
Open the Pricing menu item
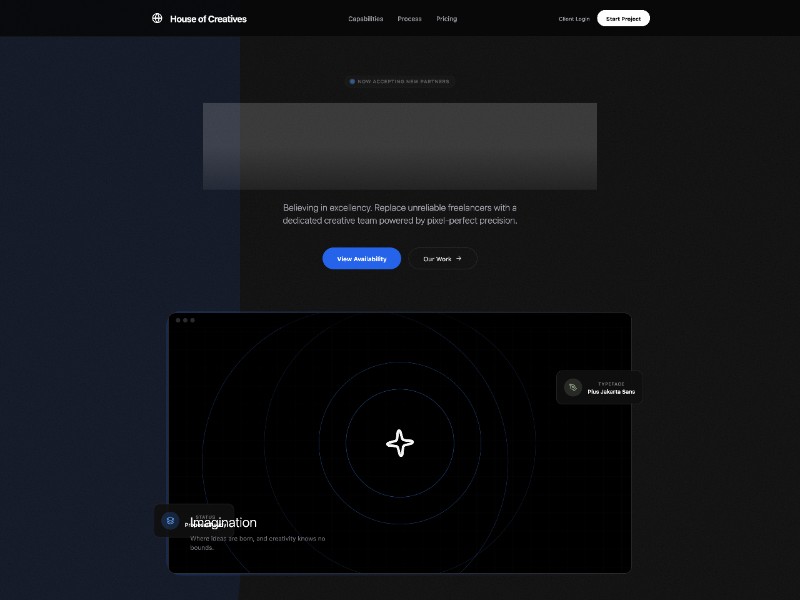[446, 18]
